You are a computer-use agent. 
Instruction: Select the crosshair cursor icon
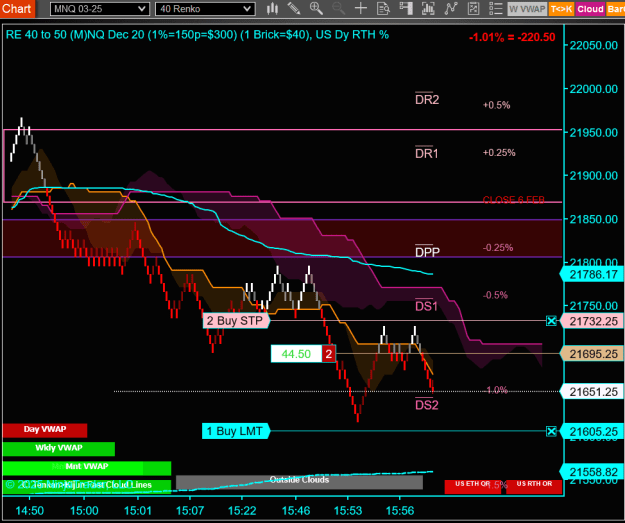pyautogui.click(x=361, y=8)
